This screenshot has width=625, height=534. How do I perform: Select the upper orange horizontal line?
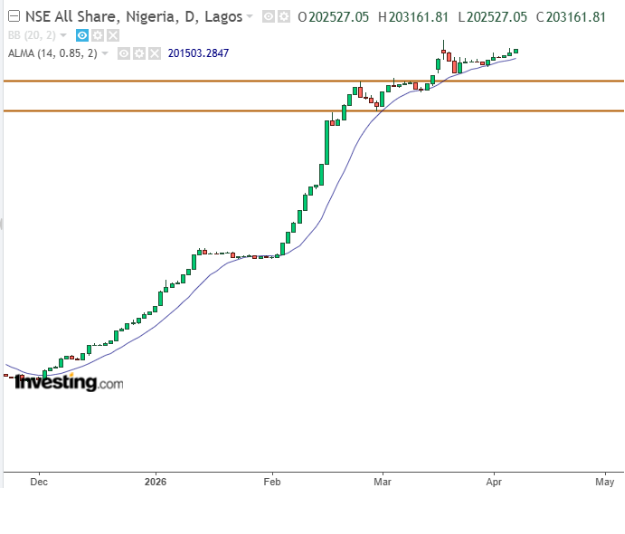point(200,81)
